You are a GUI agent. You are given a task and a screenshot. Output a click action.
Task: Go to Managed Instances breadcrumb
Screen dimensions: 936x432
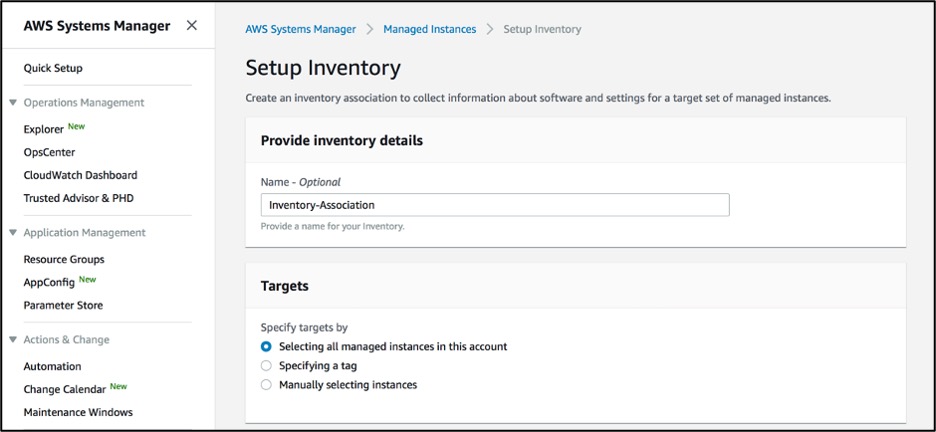[x=430, y=29]
